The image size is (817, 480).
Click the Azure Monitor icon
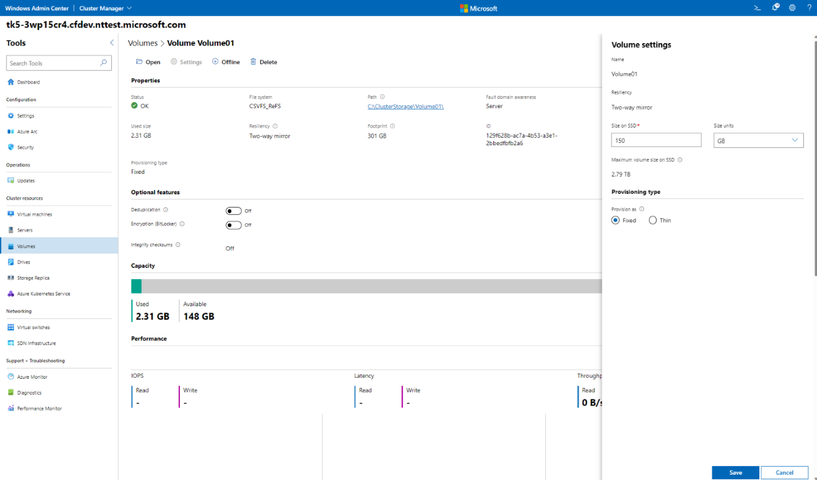pyautogui.click(x=10, y=377)
